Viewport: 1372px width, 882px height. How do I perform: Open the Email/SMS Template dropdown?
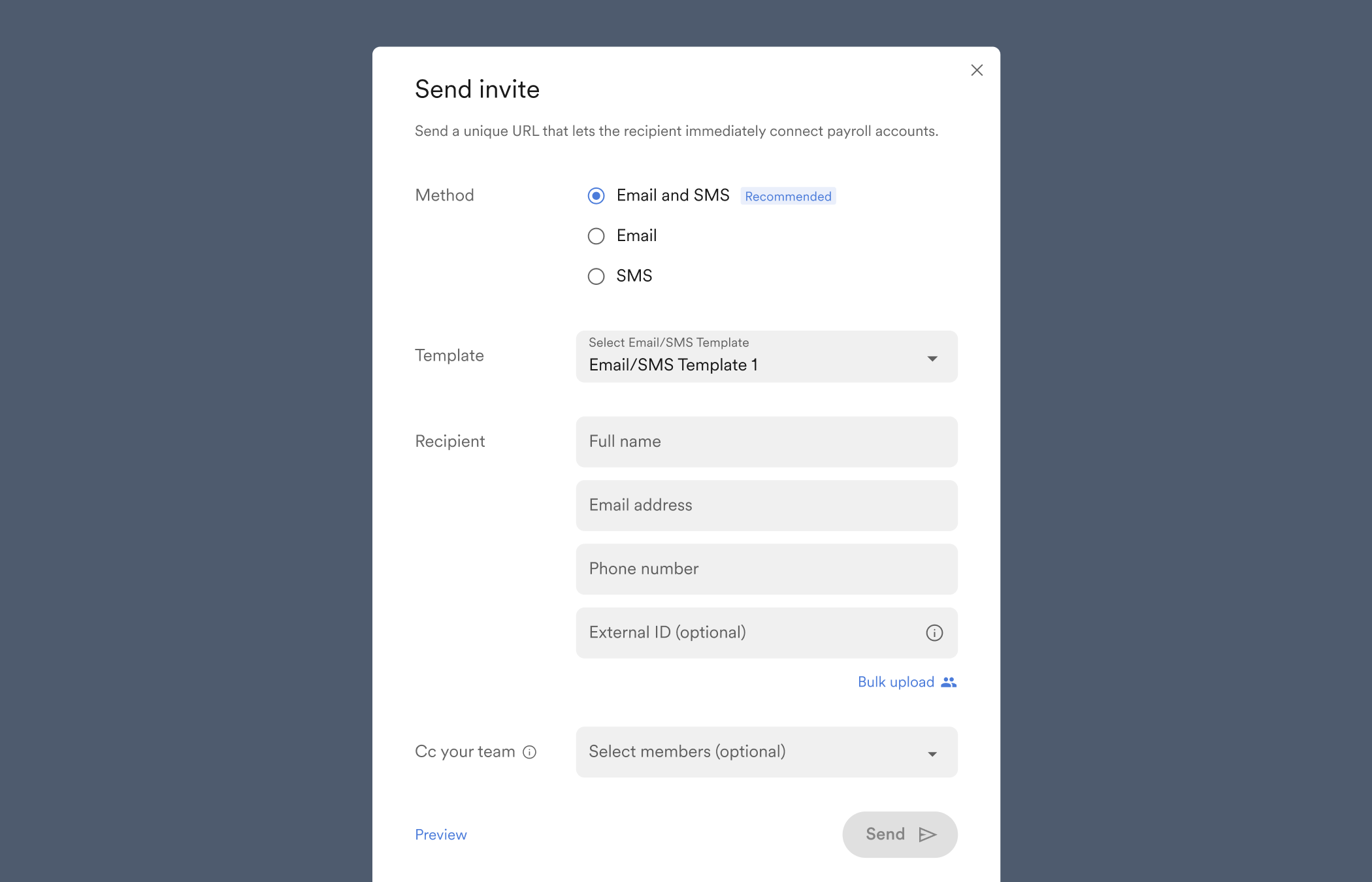click(x=766, y=357)
